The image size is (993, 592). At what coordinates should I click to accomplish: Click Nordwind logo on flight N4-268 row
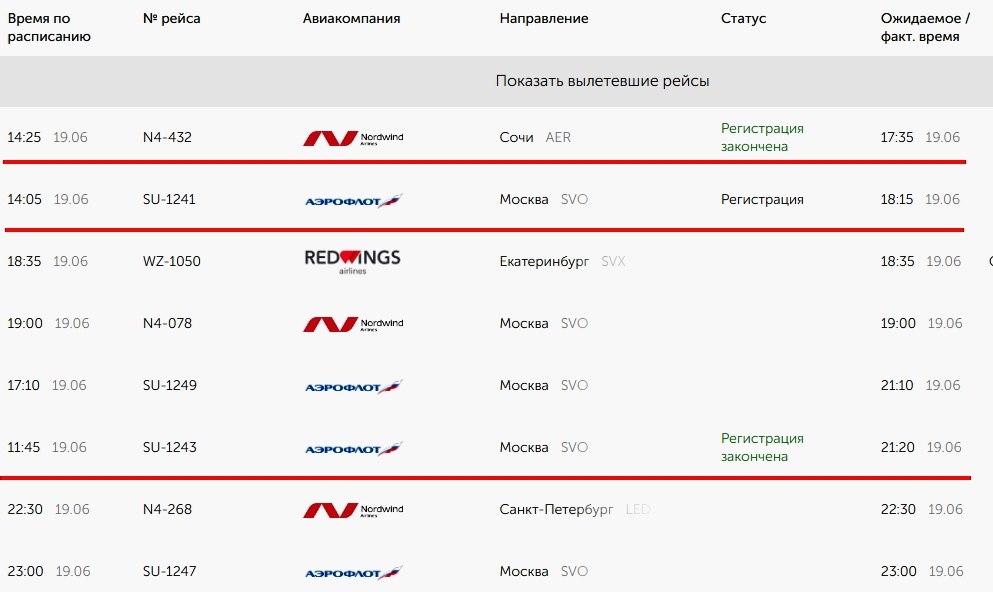click(x=353, y=510)
